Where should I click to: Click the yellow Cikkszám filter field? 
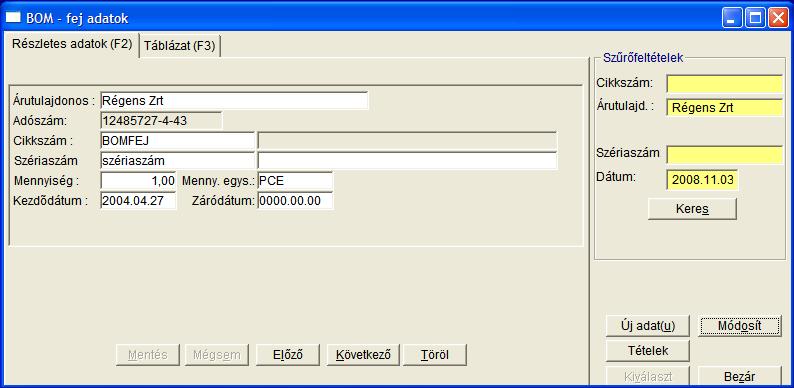pyautogui.click(x=725, y=84)
